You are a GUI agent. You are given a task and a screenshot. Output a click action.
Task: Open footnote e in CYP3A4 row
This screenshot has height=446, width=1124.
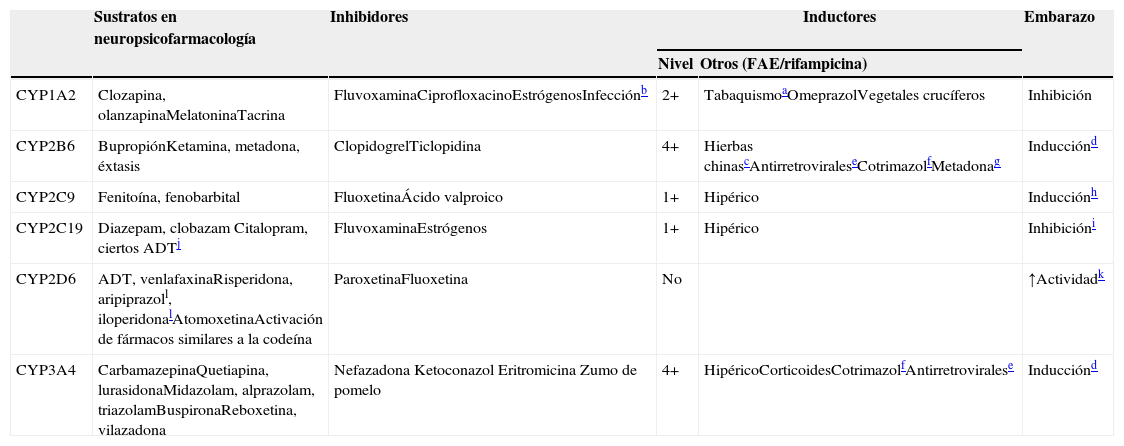(x=1011, y=365)
